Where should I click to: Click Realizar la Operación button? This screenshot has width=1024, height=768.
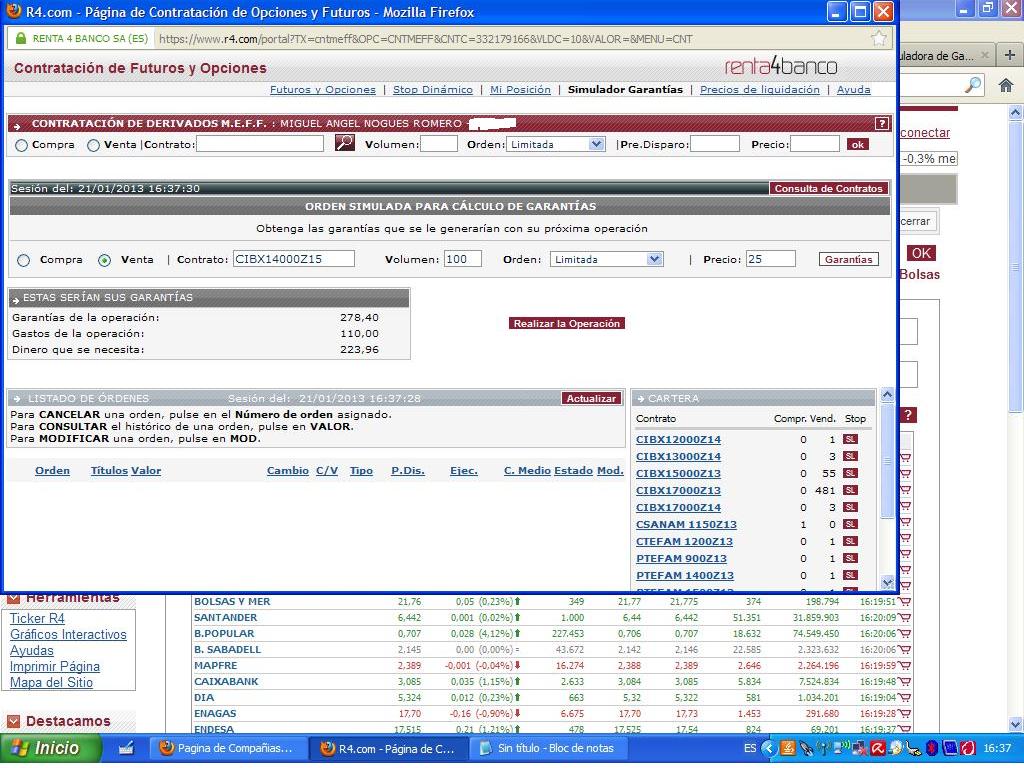point(566,323)
